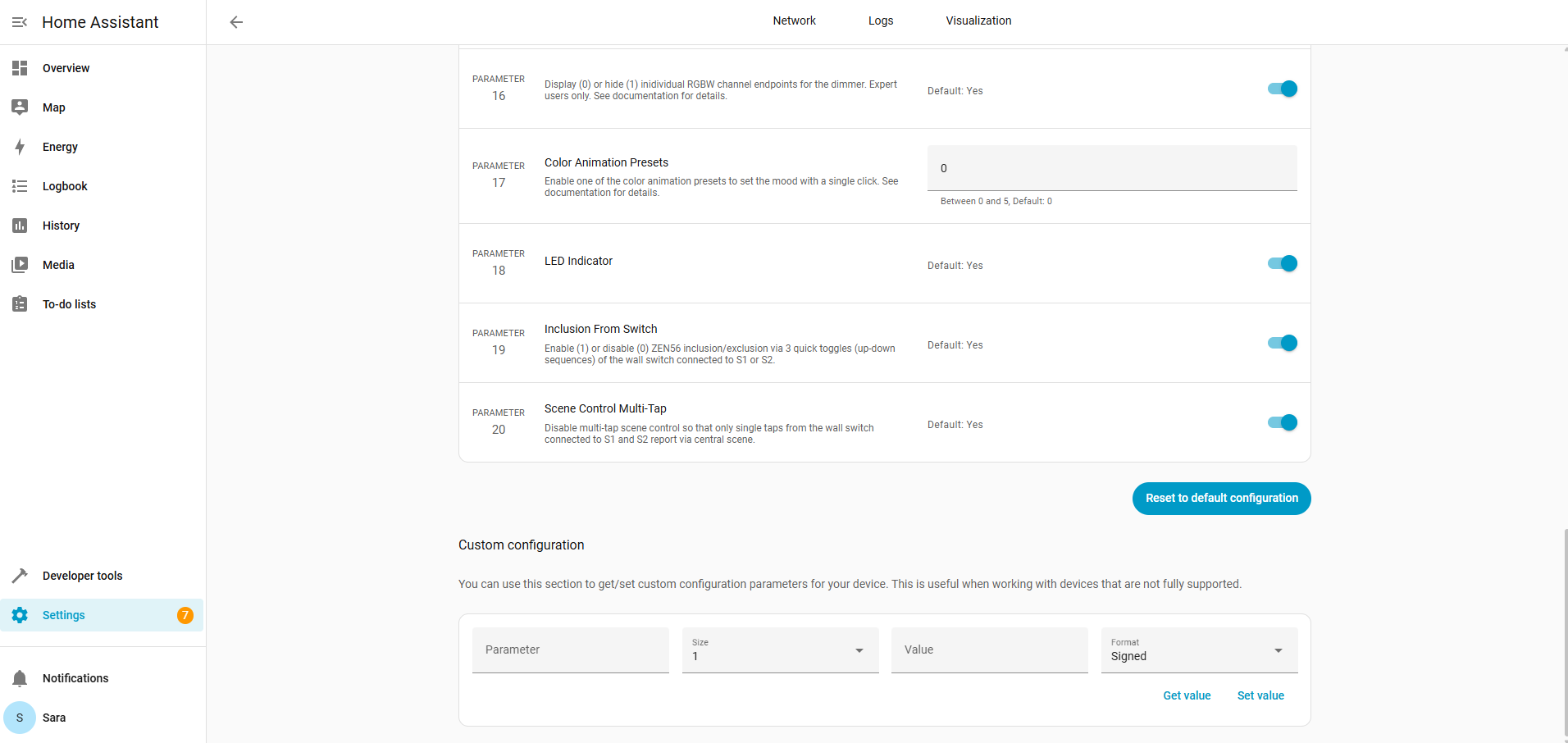Collapse the sidebar menu icon
This screenshot has width=1568, height=743.
point(20,22)
